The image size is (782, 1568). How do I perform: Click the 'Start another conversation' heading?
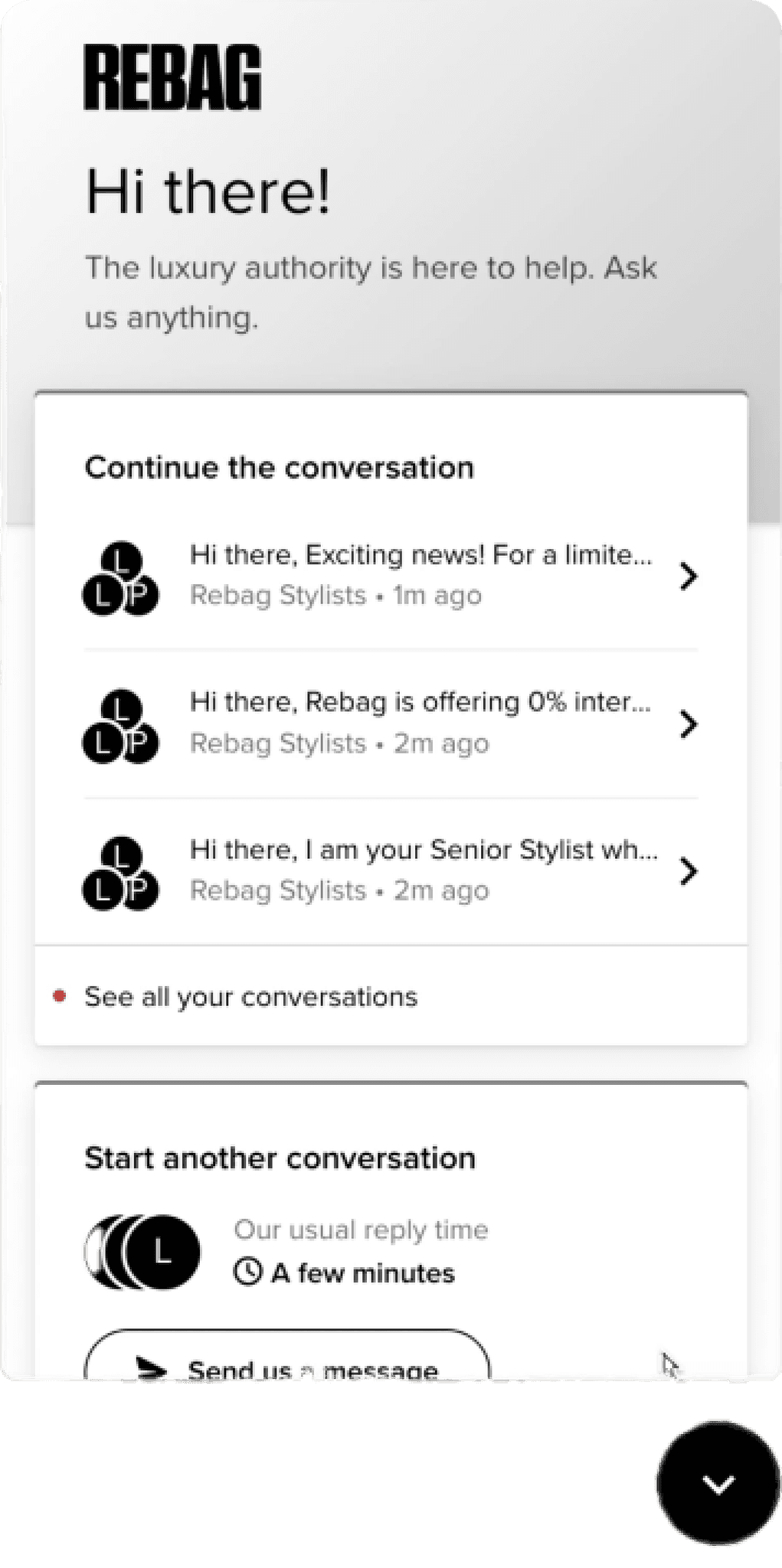[280, 1158]
